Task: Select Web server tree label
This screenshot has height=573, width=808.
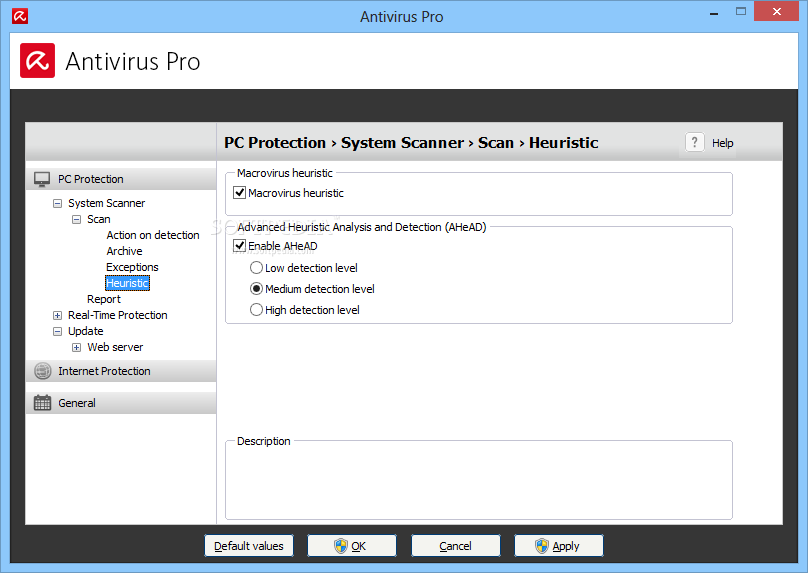Action: point(115,347)
